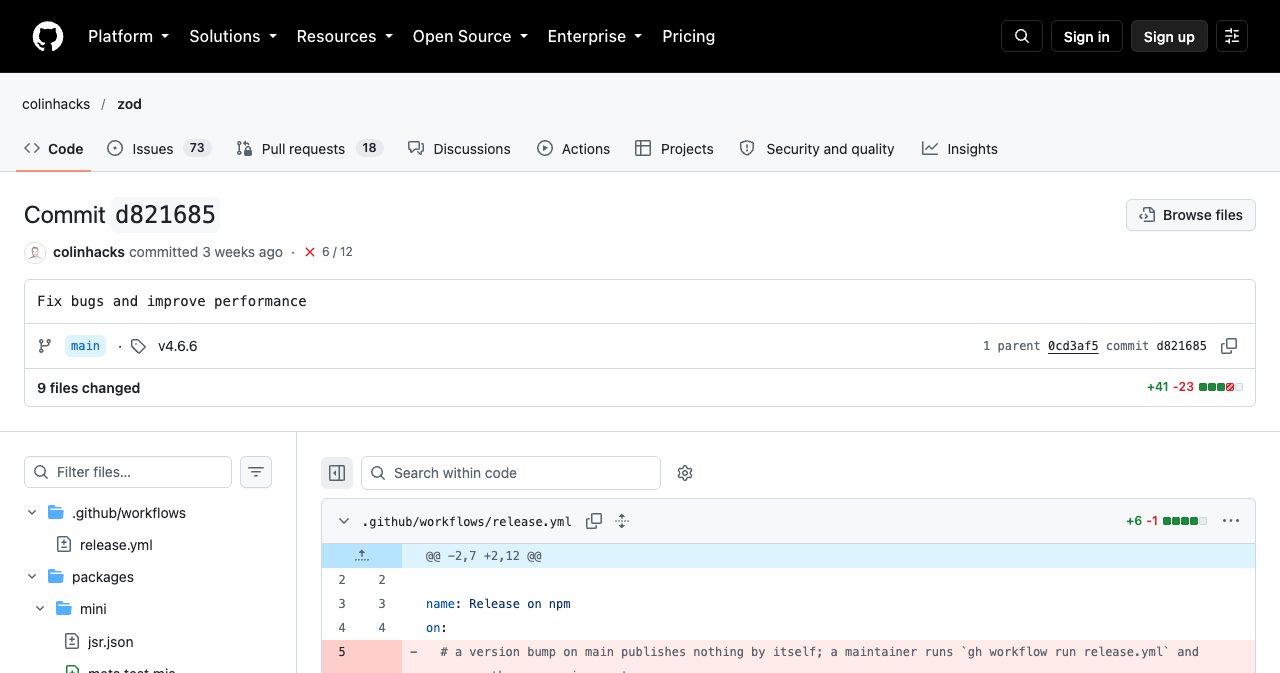This screenshot has width=1280, height=673.
Task: Click the 'name: Release on npm' diff line
Action: (x=498, y=604)
